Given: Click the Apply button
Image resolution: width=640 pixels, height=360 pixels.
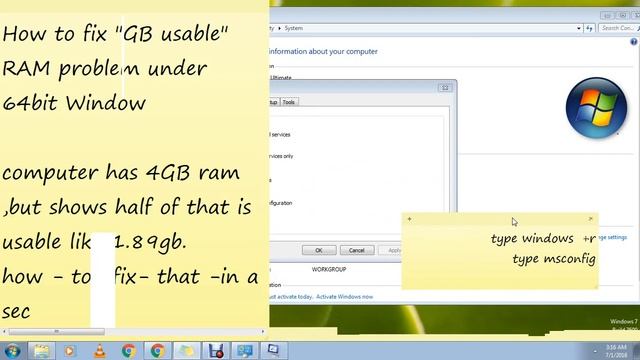Looking at the screenshot, I should [390, 250].
